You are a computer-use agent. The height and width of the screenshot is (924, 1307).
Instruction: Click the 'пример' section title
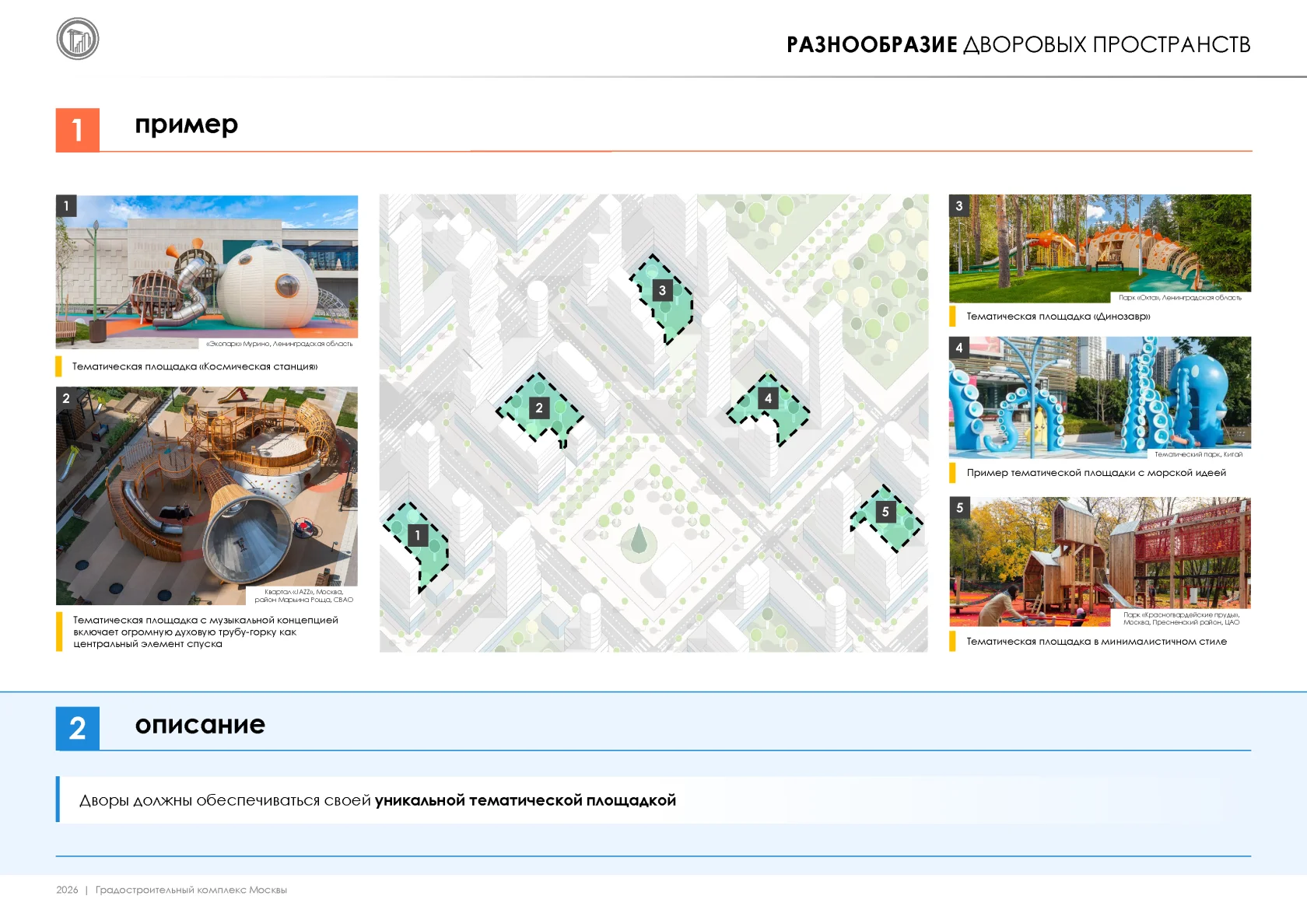[187, 124]
